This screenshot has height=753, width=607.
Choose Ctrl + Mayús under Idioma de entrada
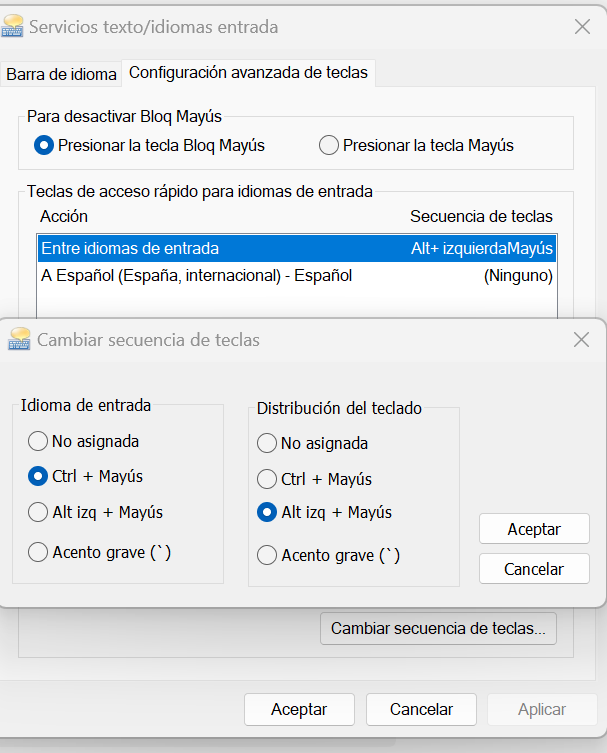point(38,476)
